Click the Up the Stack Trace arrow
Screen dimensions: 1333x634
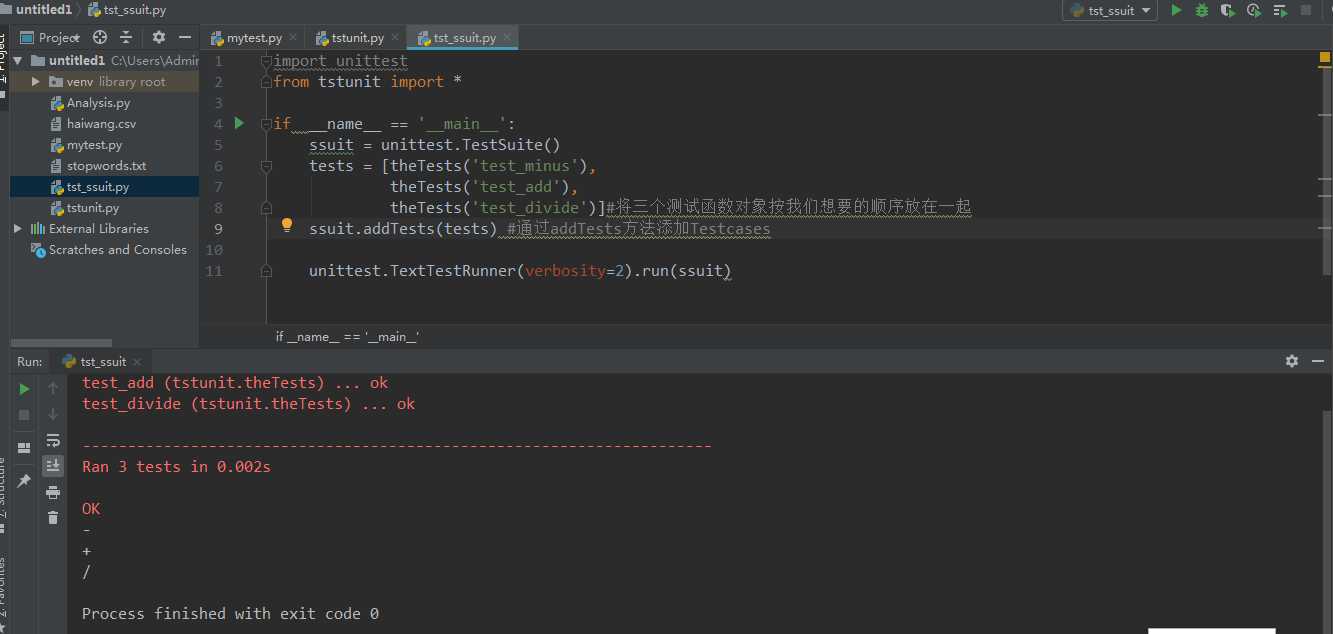(x=53, y=389)
